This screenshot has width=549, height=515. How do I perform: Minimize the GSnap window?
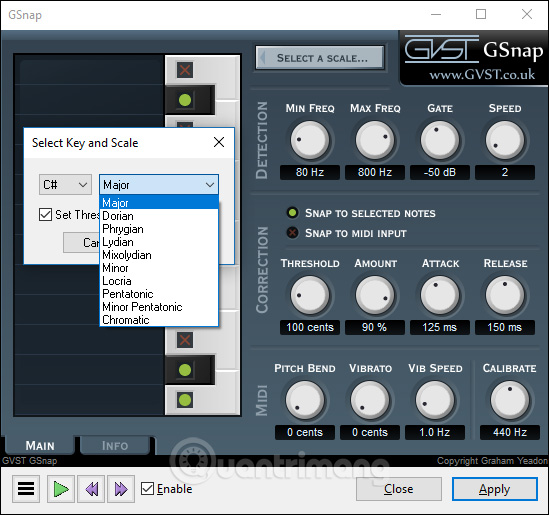coord(436,14)
